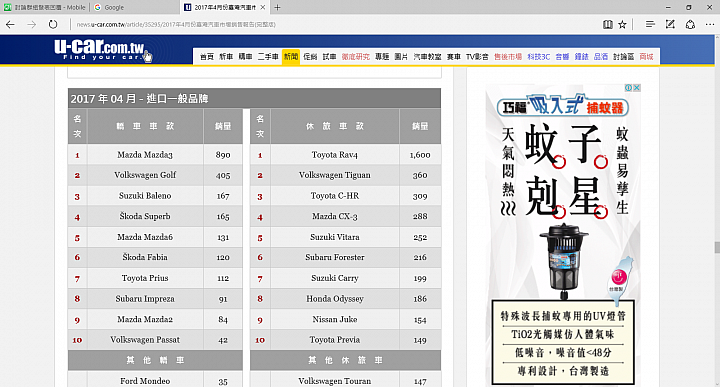Open 圖片 navigation item
Screen dimensions: 720x387
pyautogui.click(x=401, y=57)
